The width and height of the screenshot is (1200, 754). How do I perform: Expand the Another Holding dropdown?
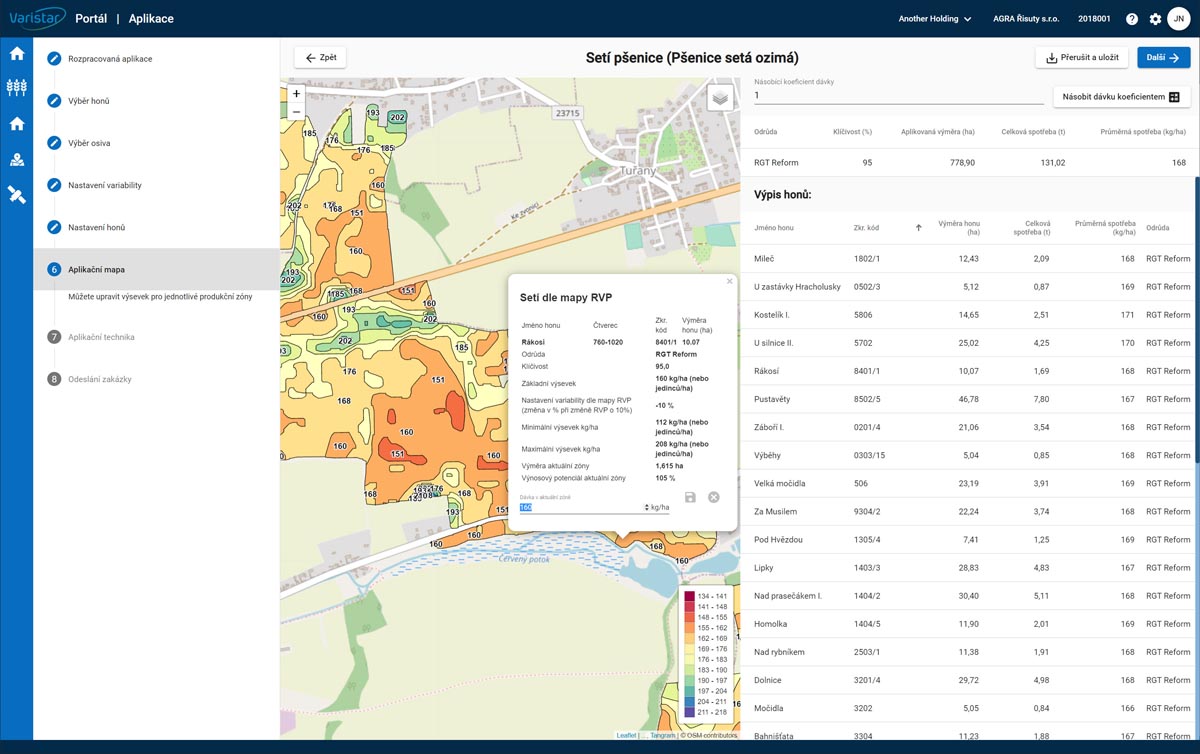point(935,19)
